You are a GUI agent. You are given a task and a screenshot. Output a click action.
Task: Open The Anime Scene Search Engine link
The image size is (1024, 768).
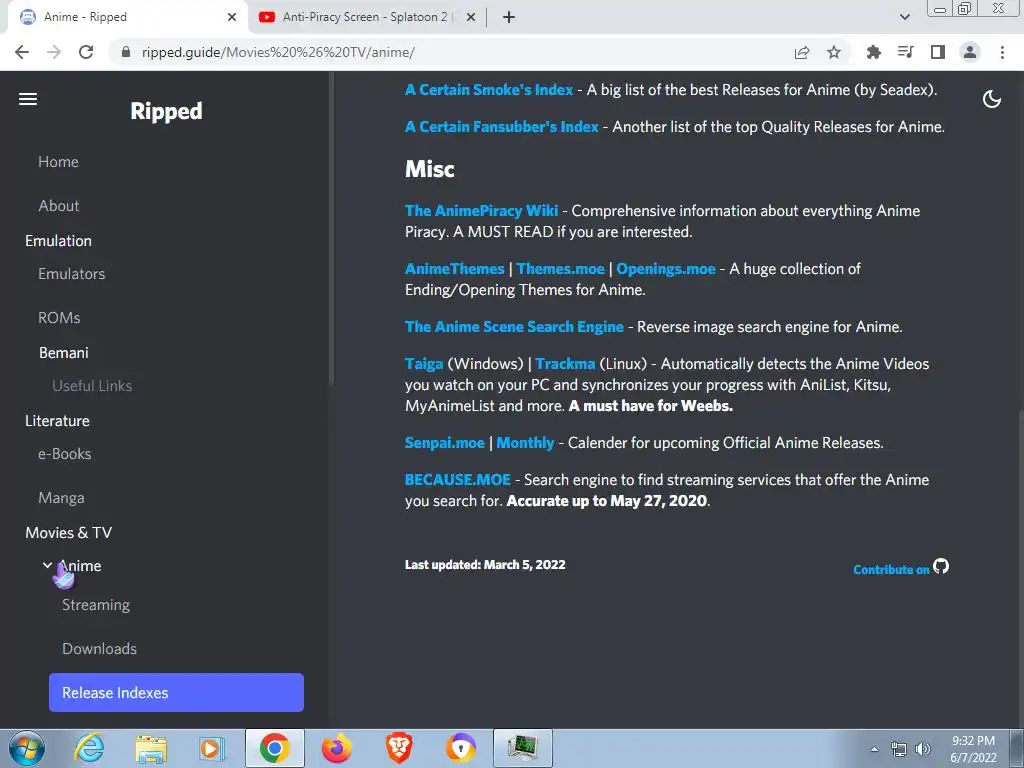[514, 327]
